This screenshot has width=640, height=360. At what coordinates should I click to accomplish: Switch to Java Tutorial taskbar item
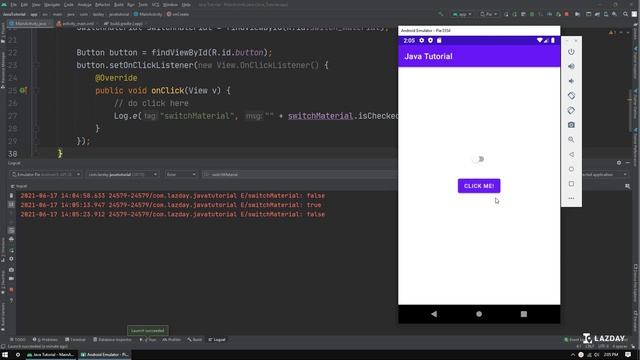click(50, 355)
